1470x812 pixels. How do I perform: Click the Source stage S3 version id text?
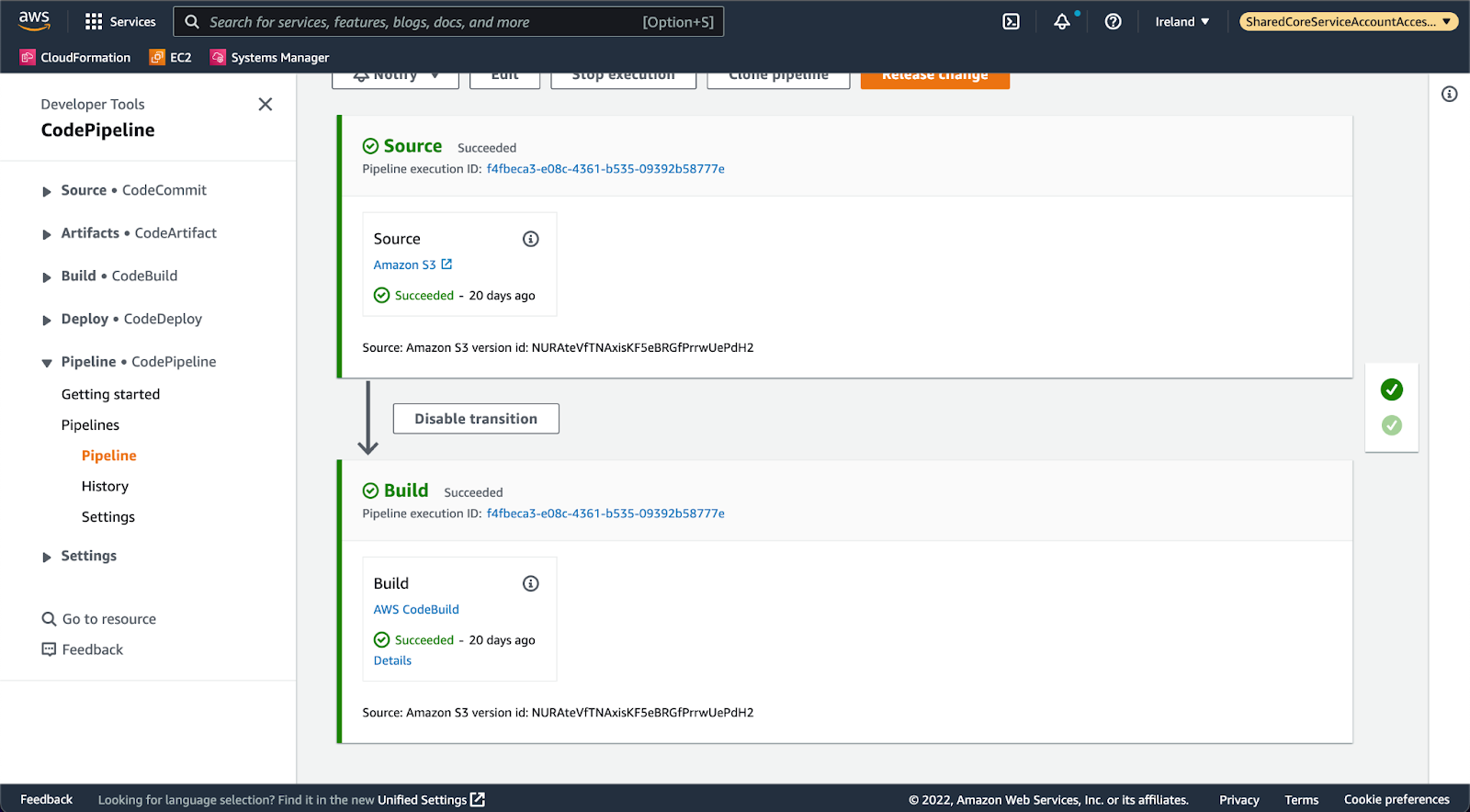[558, 348]
